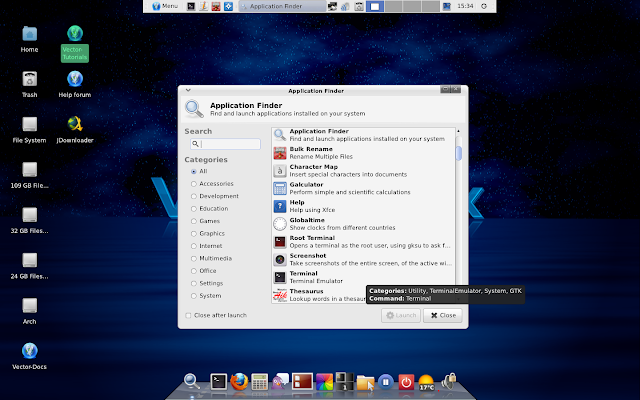The width and height of the screenshot is (640, 400).
Task: Select Root Terminal in the list
Action: coord(363,242)
